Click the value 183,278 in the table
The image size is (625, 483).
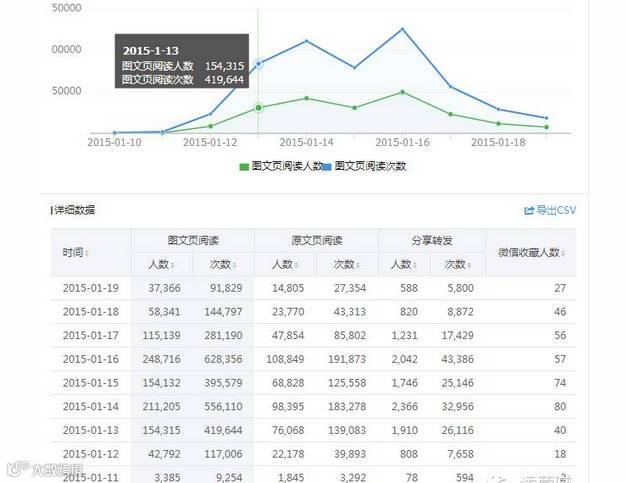coord(347,406)
